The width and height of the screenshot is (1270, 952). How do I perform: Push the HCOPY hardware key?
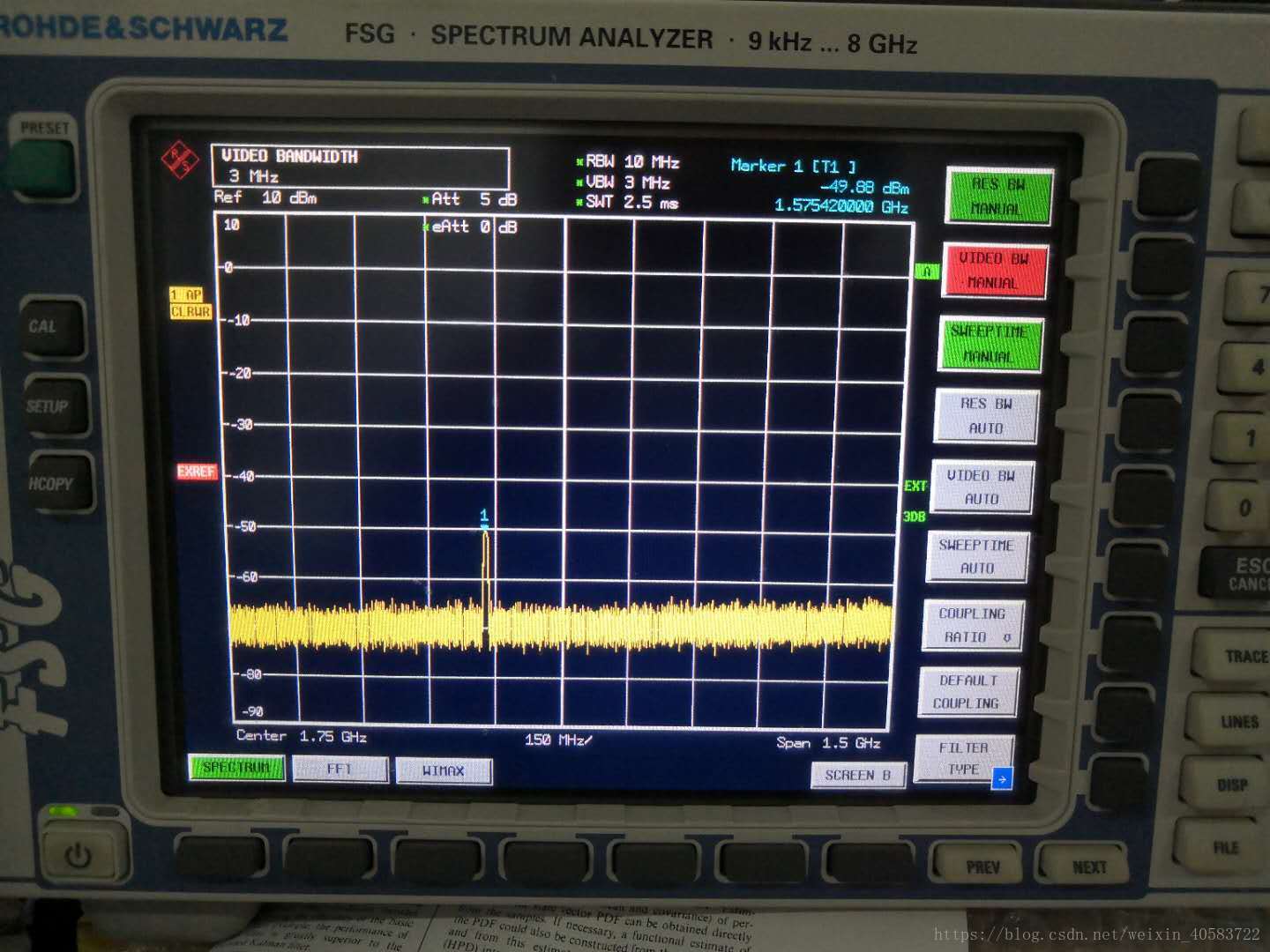[x=60, y=483]
